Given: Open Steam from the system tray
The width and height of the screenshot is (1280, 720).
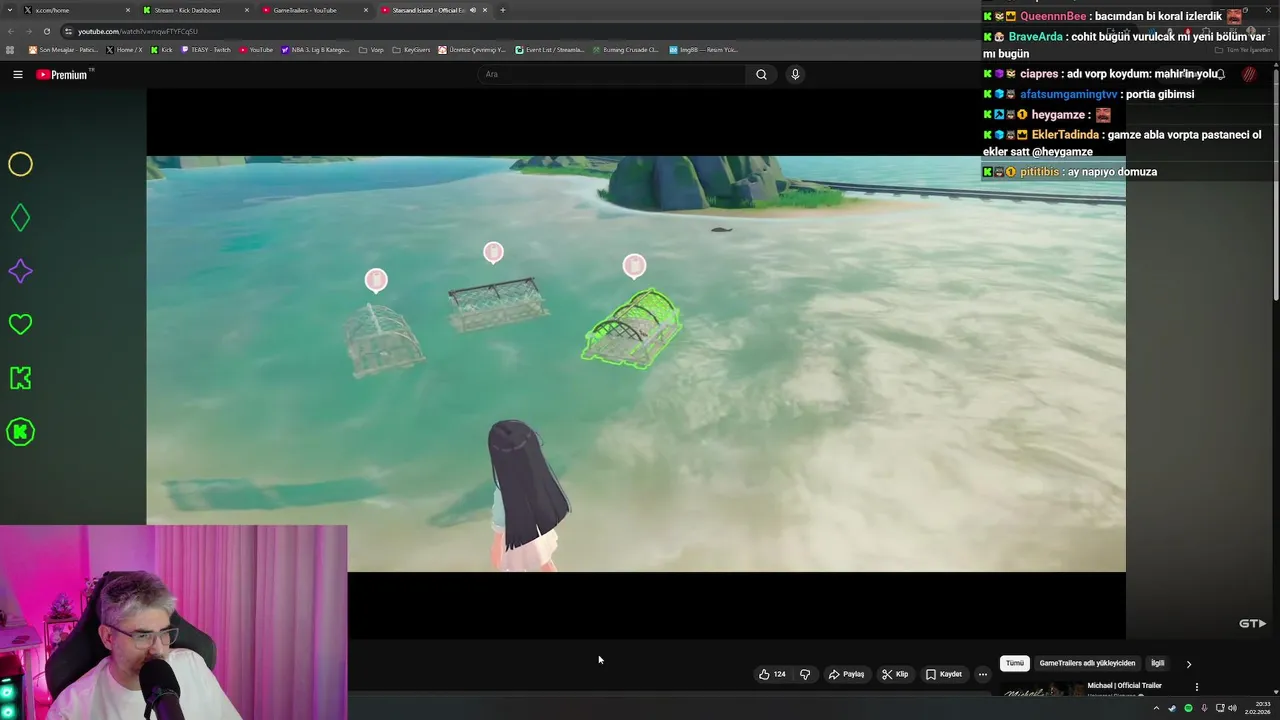Looking at the screenshot, I should click(x=1172, y=708).
